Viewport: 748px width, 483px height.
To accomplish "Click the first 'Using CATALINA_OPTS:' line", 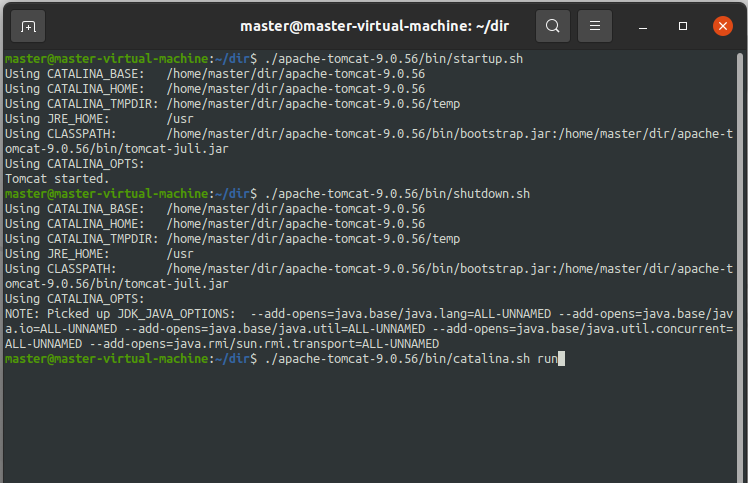I will pyautogui.click(x=74, y=164).
